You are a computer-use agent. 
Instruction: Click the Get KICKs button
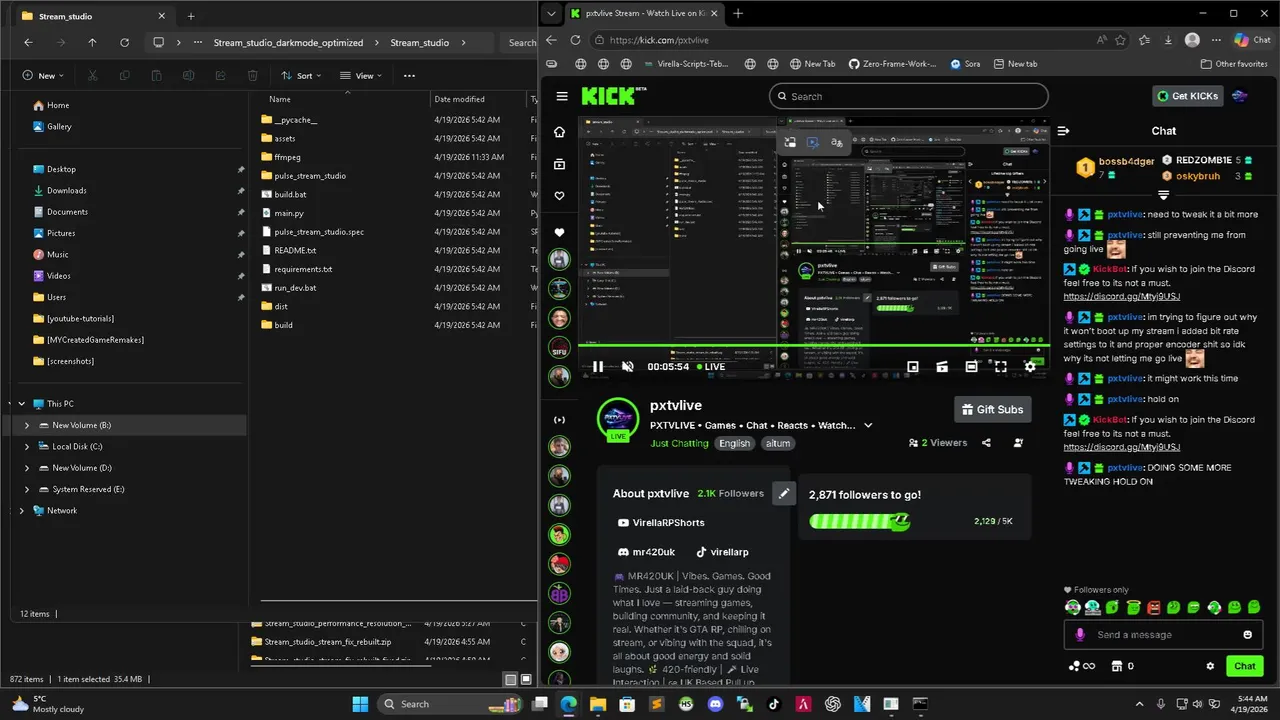1188,96
